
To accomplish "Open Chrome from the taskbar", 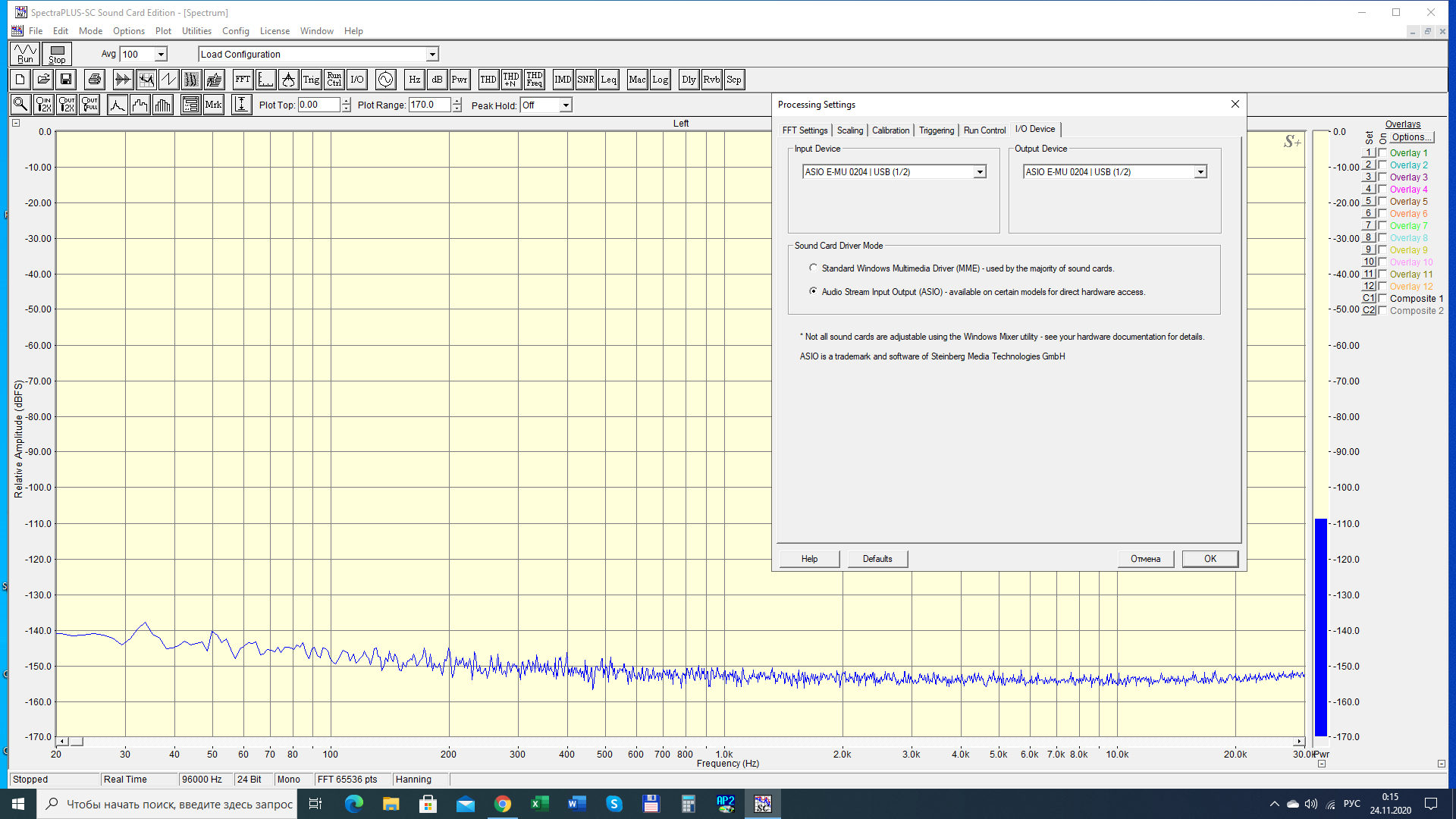I will pos(503,804).
